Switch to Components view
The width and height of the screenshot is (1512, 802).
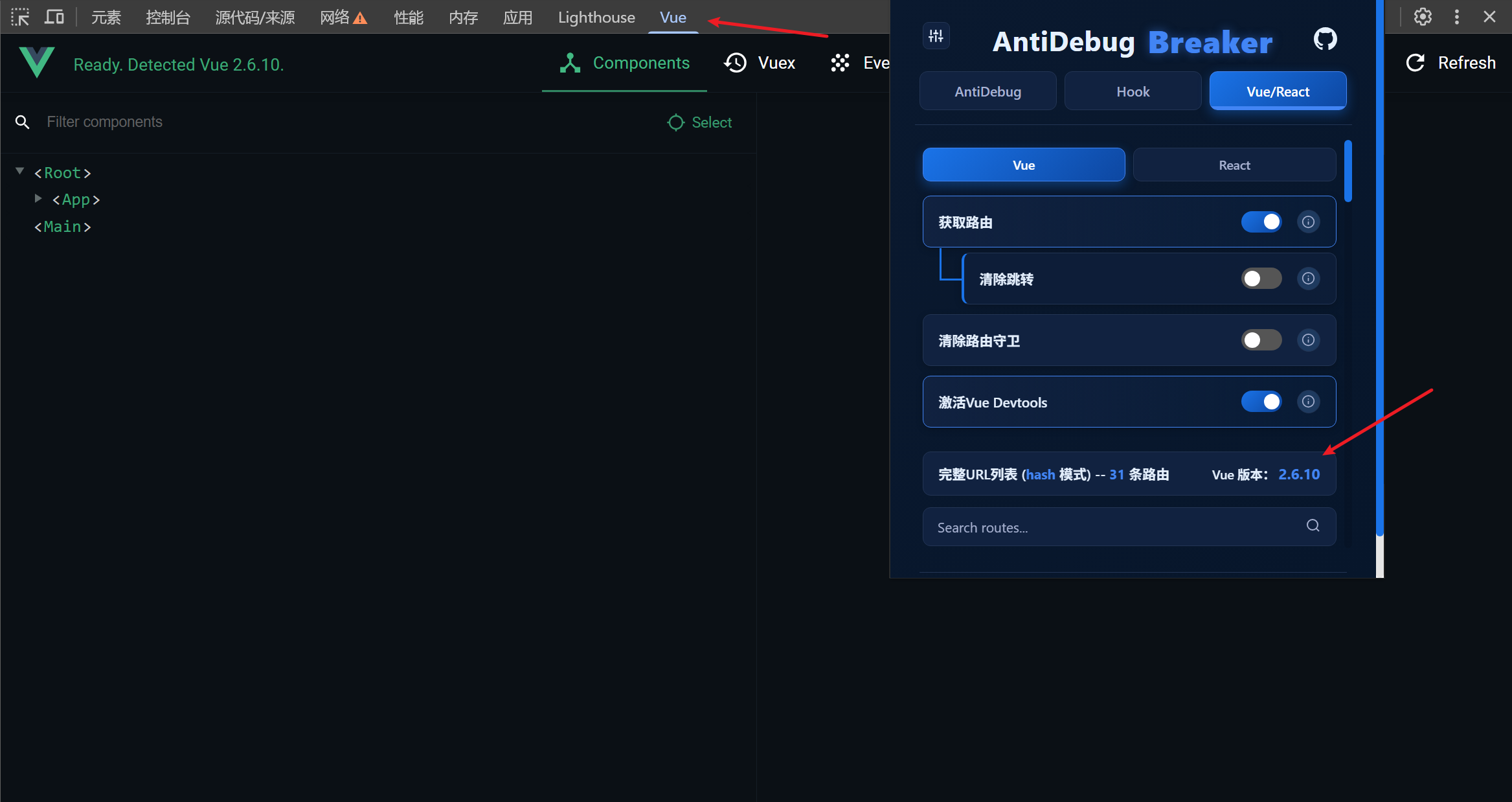coord(624,63)
